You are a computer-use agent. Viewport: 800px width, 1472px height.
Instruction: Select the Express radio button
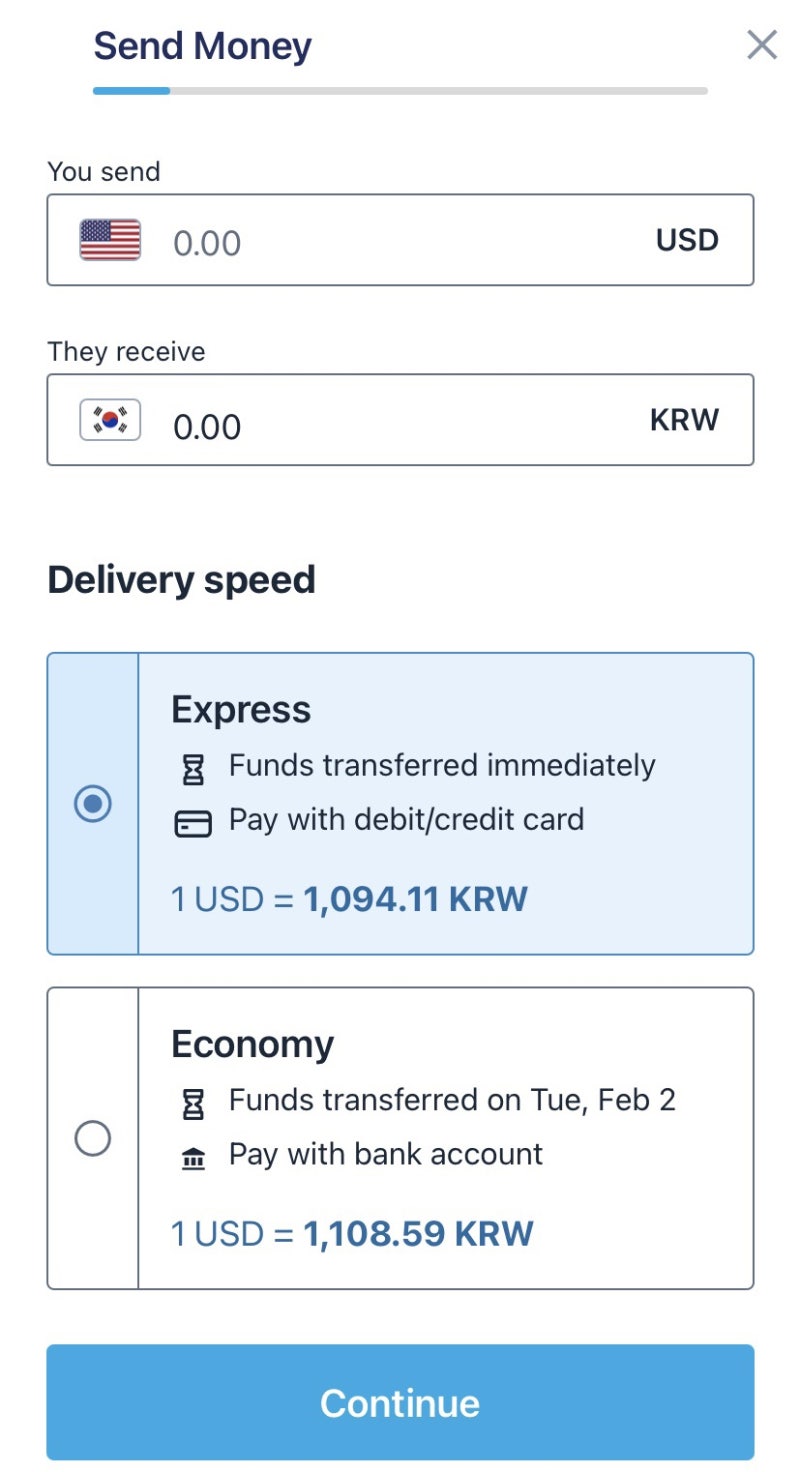coord(93,804)
